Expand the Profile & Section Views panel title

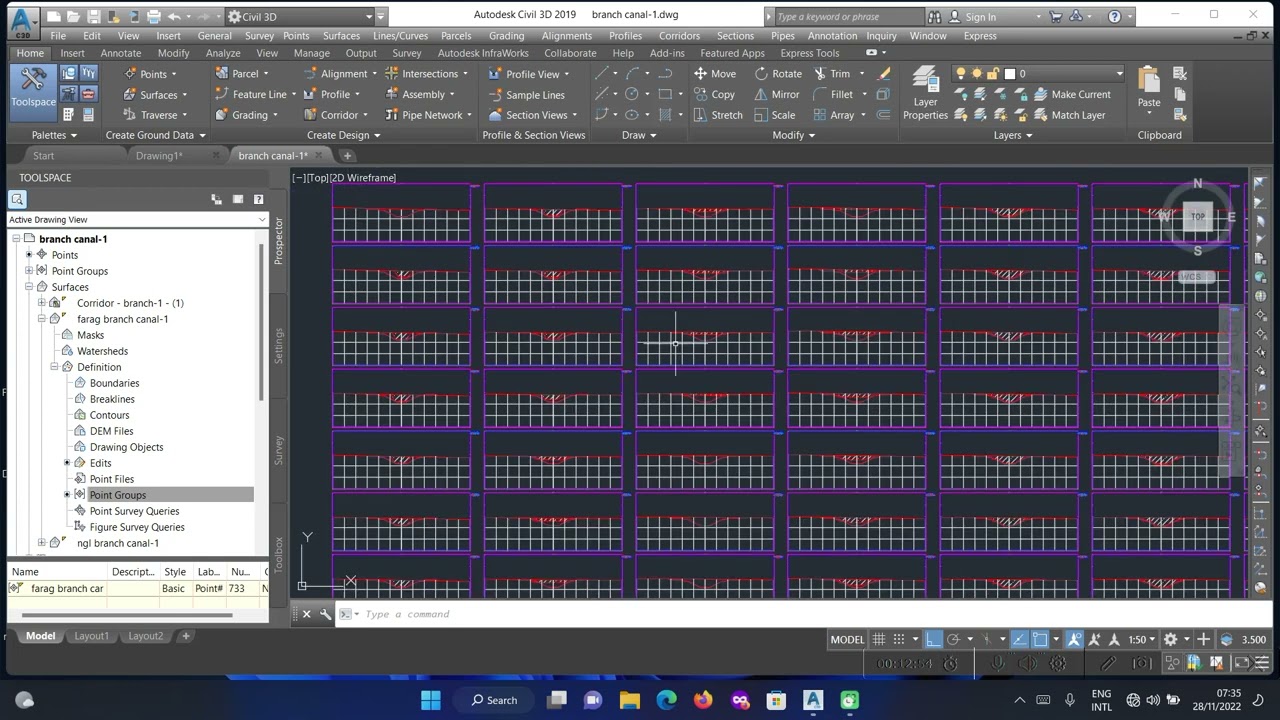tap(534, 135)
